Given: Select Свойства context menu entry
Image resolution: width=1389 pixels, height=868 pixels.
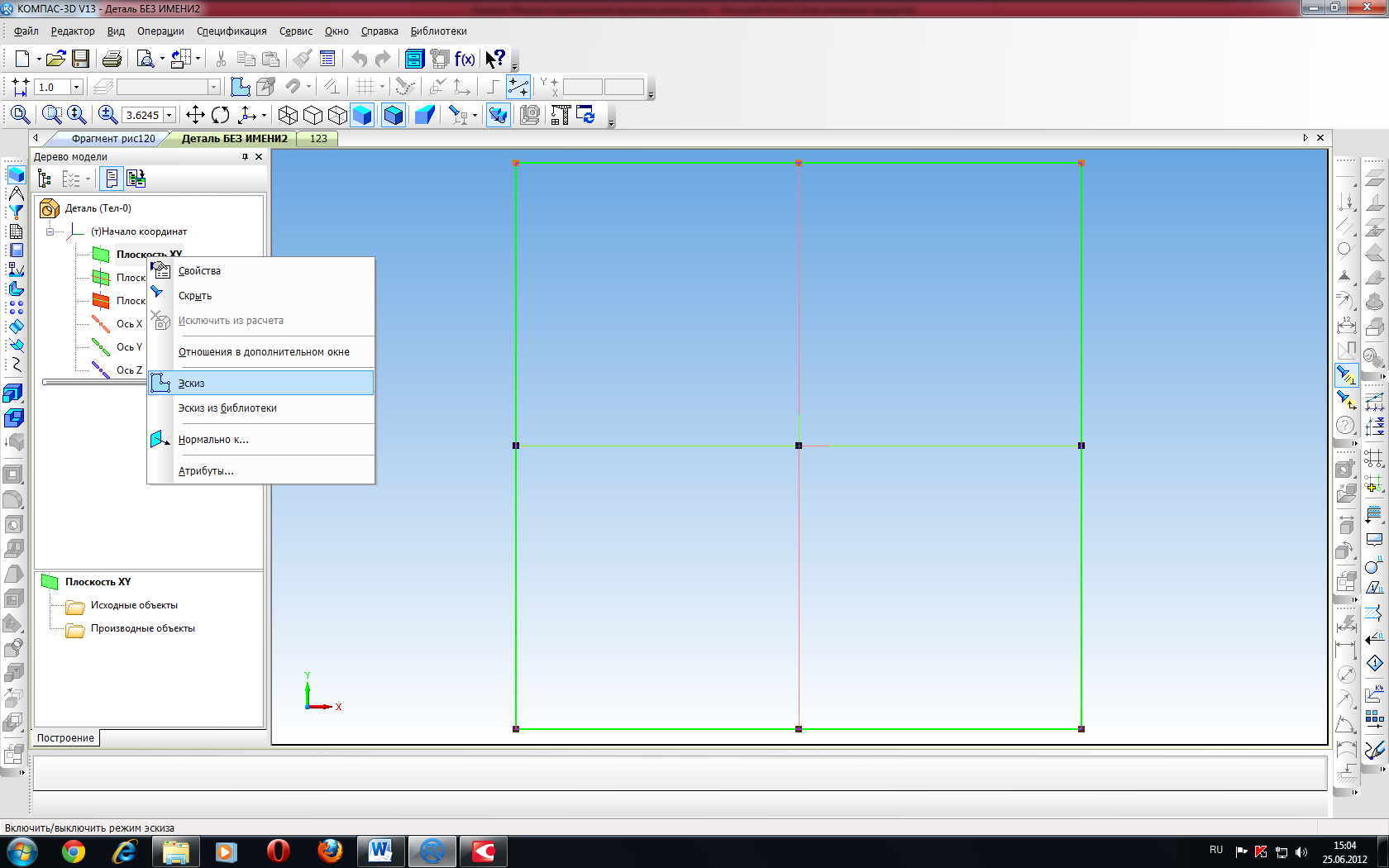Looking at the screenshot, I should (x=261, y=270).
